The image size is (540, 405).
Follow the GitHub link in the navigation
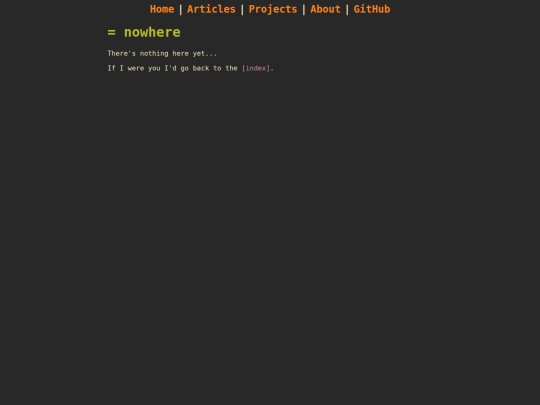click(372, 9)
